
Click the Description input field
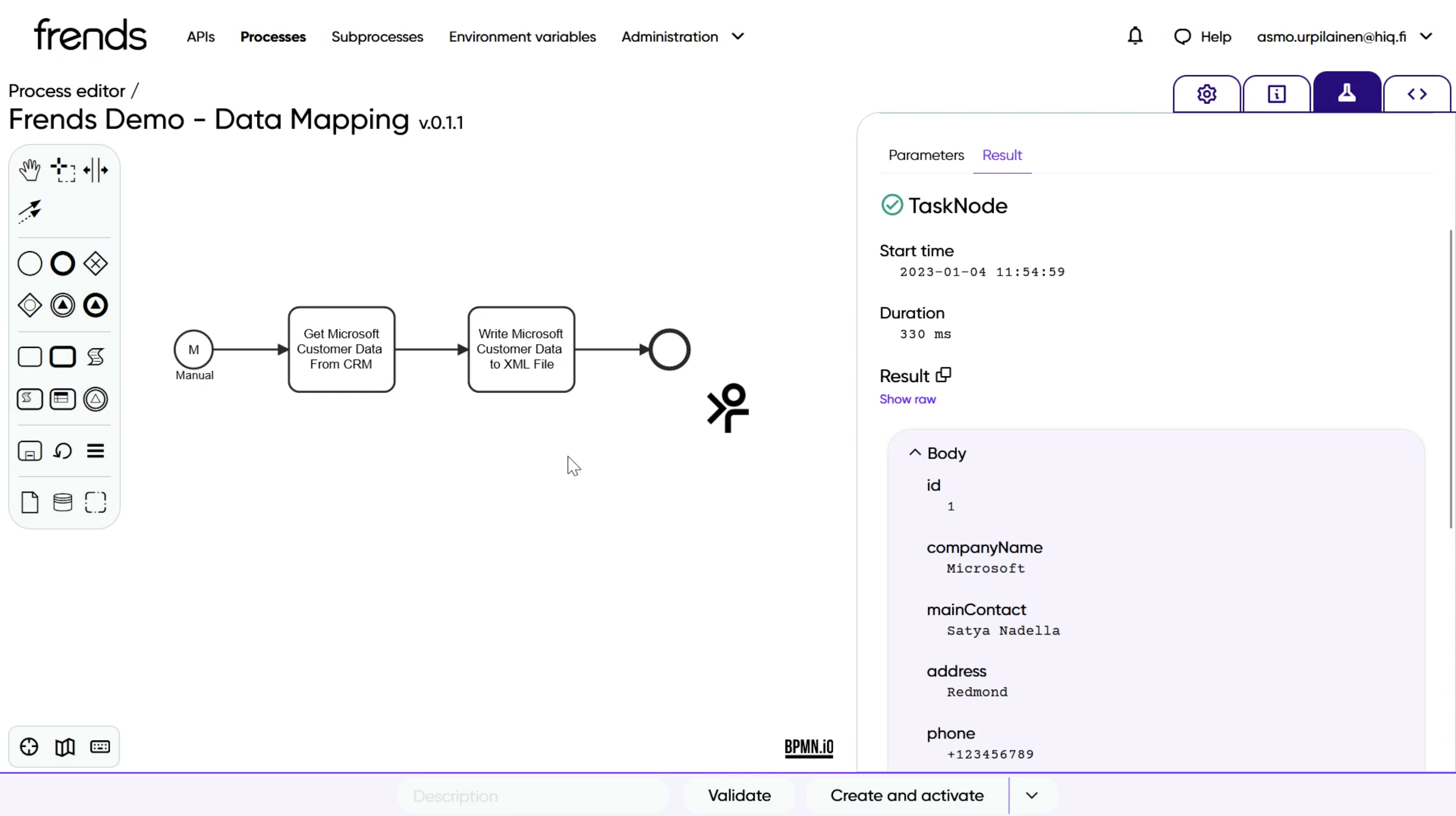(x=533, y=796)
